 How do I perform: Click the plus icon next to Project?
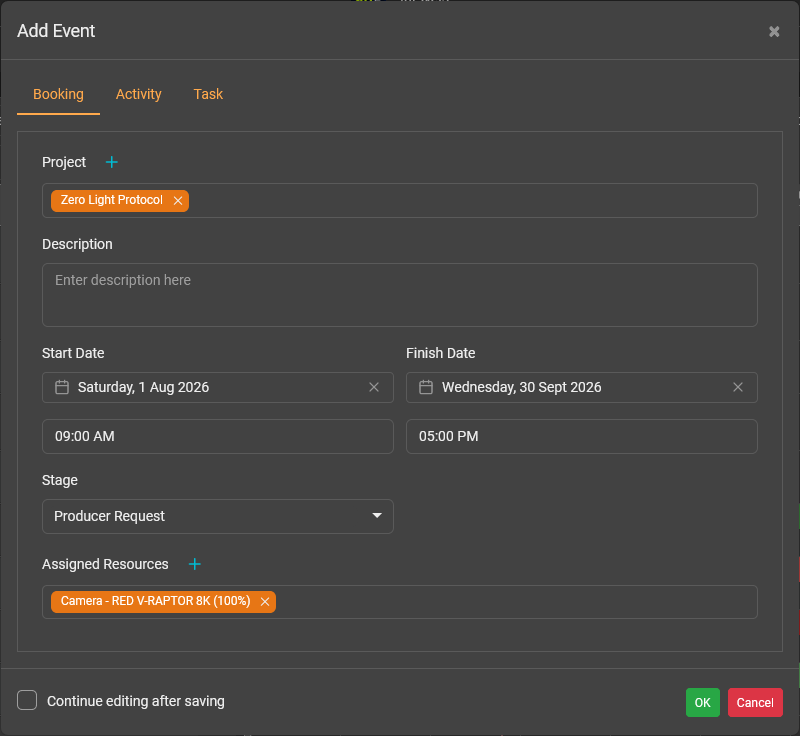pos(112,162)
